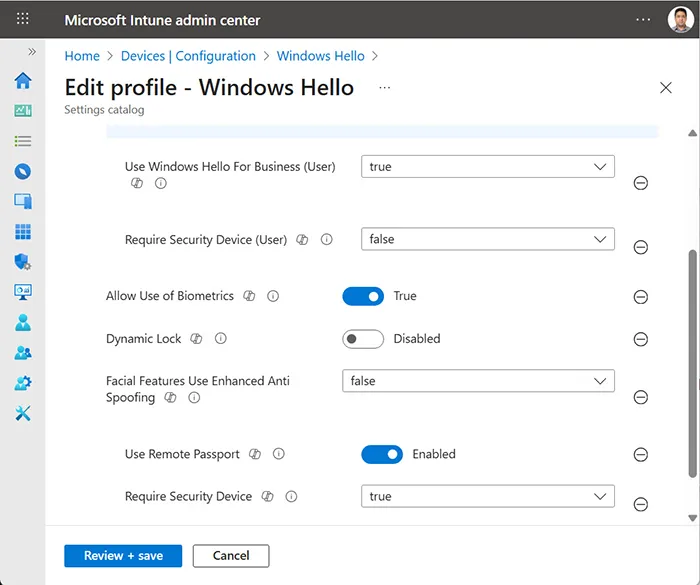Open Require Security Device (User) dropdown
Viewport: 700px width, 585px height.
[487, 240]
